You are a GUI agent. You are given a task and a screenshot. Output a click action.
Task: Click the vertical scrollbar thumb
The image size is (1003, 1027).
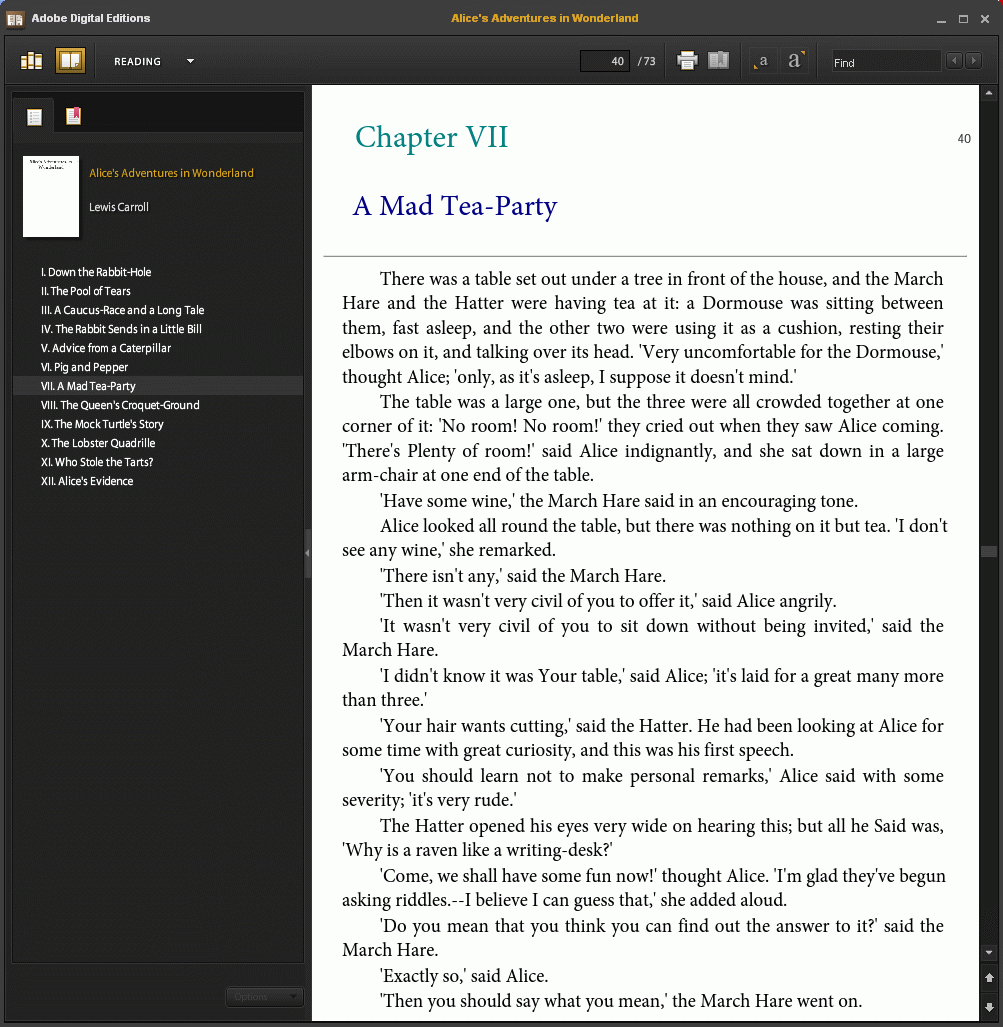pos(989,551)
